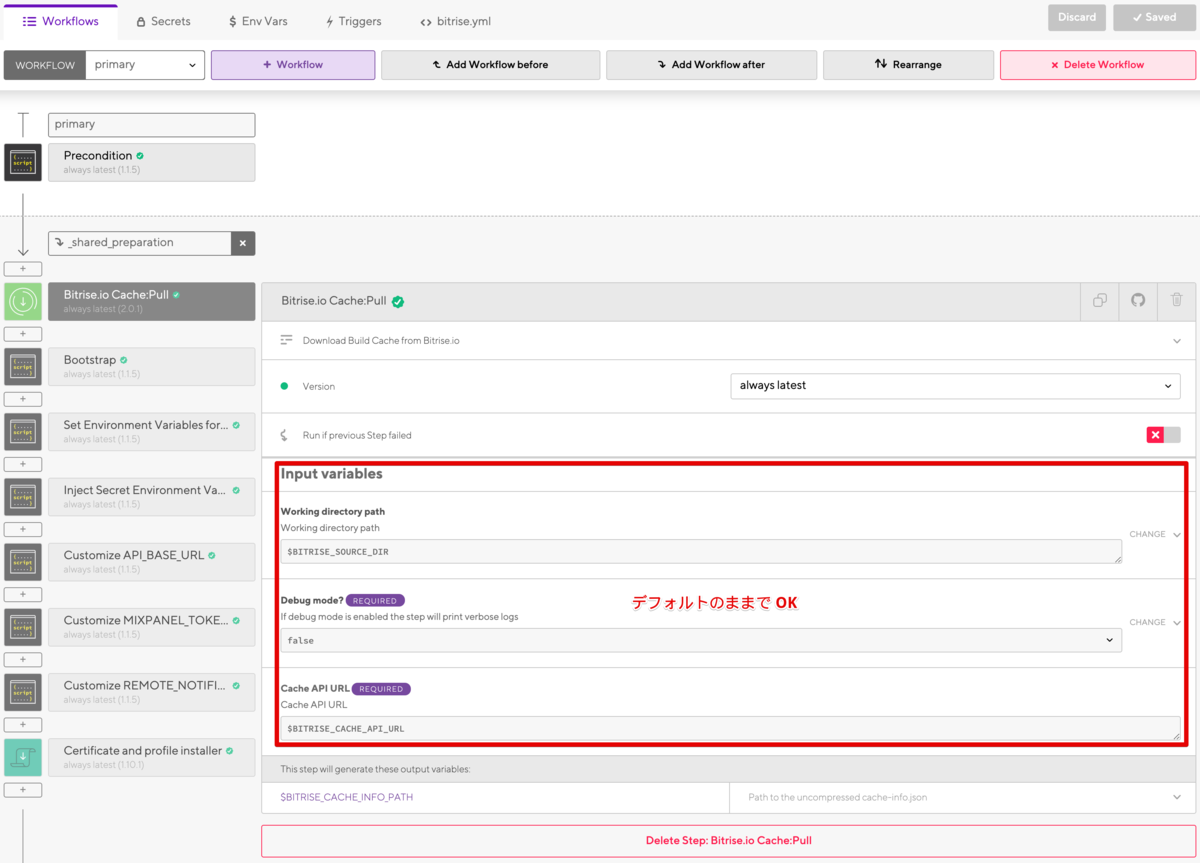Image resolution: width=1200 pixels, height=863 pixels.
Task: Click Delete Step: Bitrise.io Cache:Pull
Action: pos(728,841)
